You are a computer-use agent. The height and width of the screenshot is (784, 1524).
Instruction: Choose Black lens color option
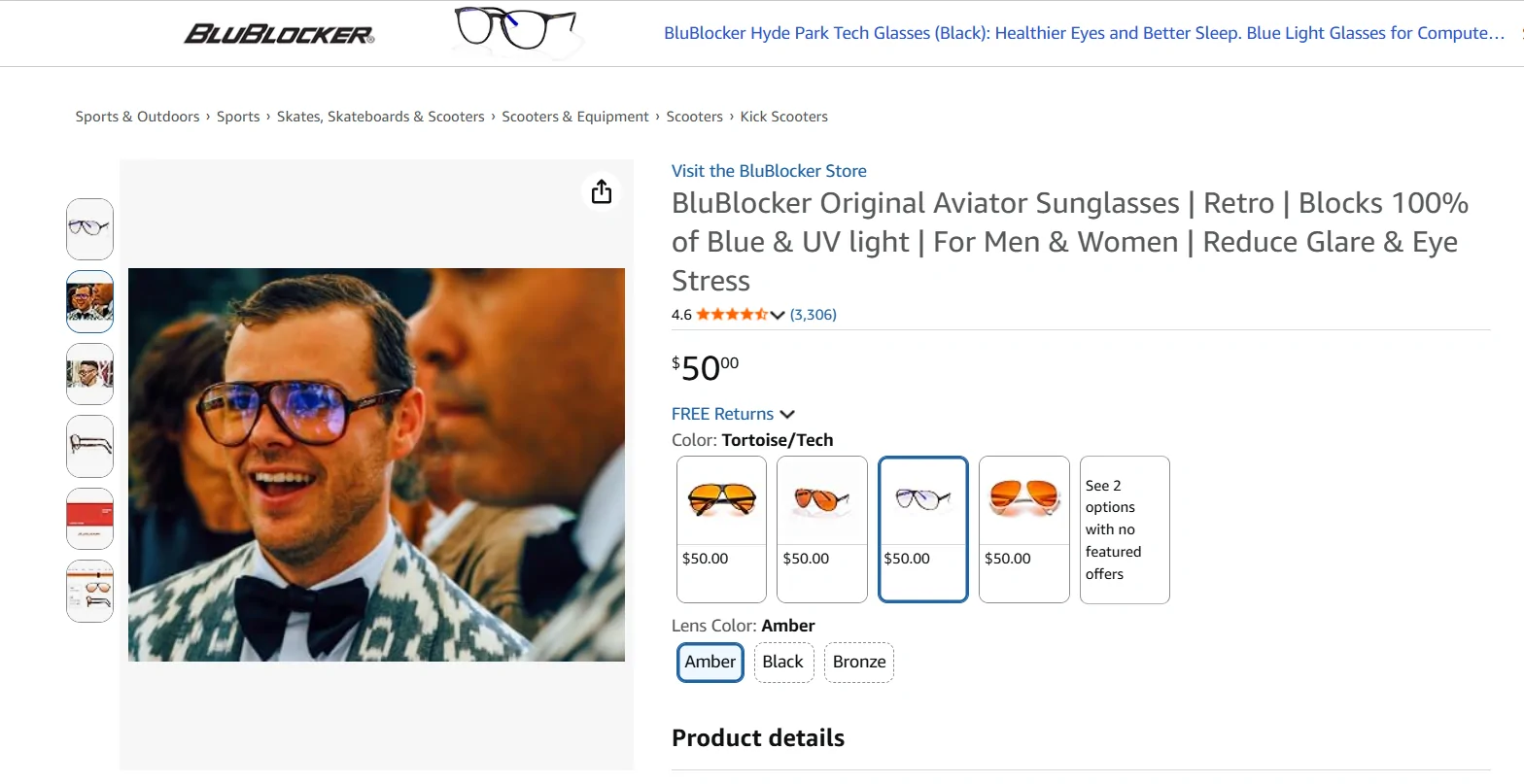(x=783, y=663)
